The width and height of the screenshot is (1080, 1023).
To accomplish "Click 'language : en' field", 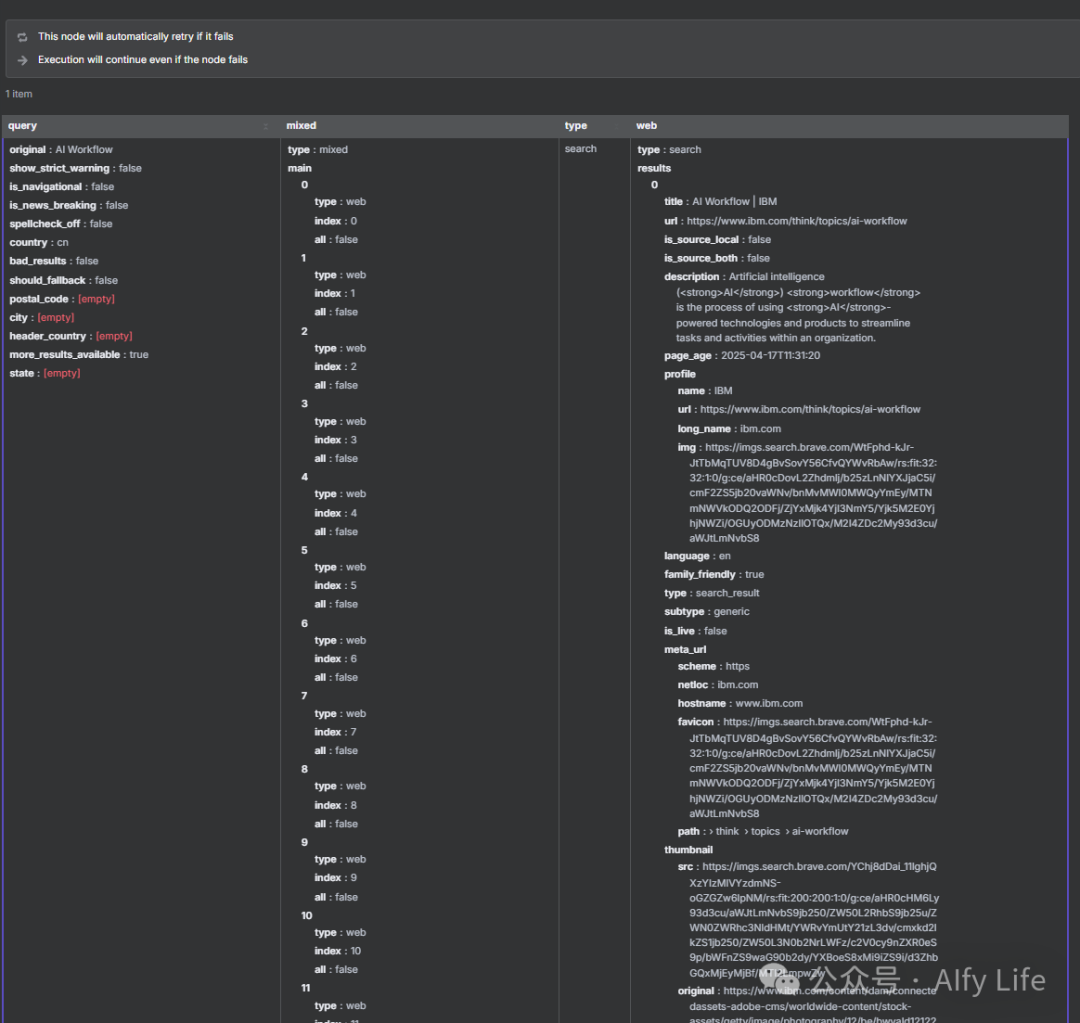I will (x=697, y=556).
